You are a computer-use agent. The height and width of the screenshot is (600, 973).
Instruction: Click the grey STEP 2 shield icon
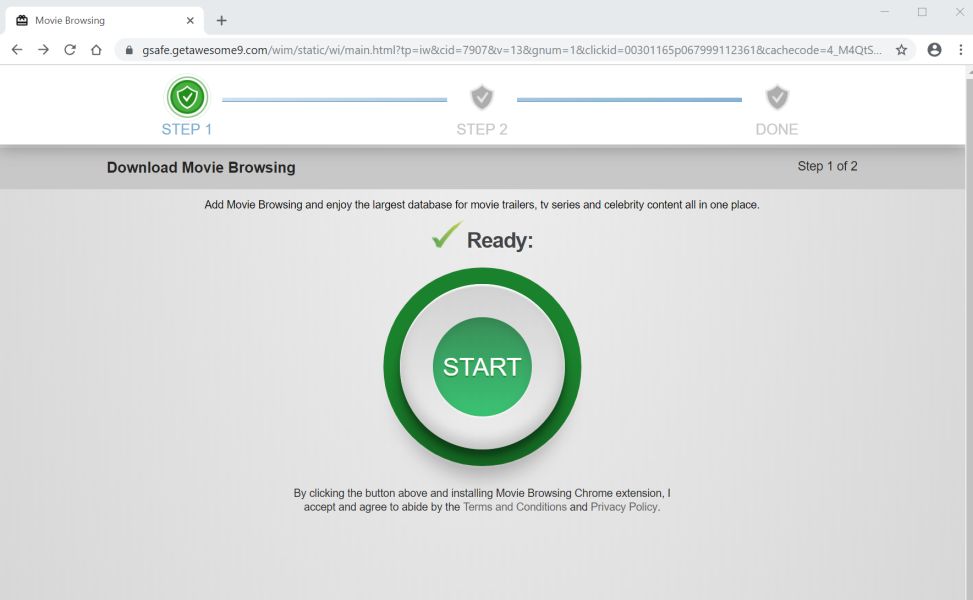point(482,97)
